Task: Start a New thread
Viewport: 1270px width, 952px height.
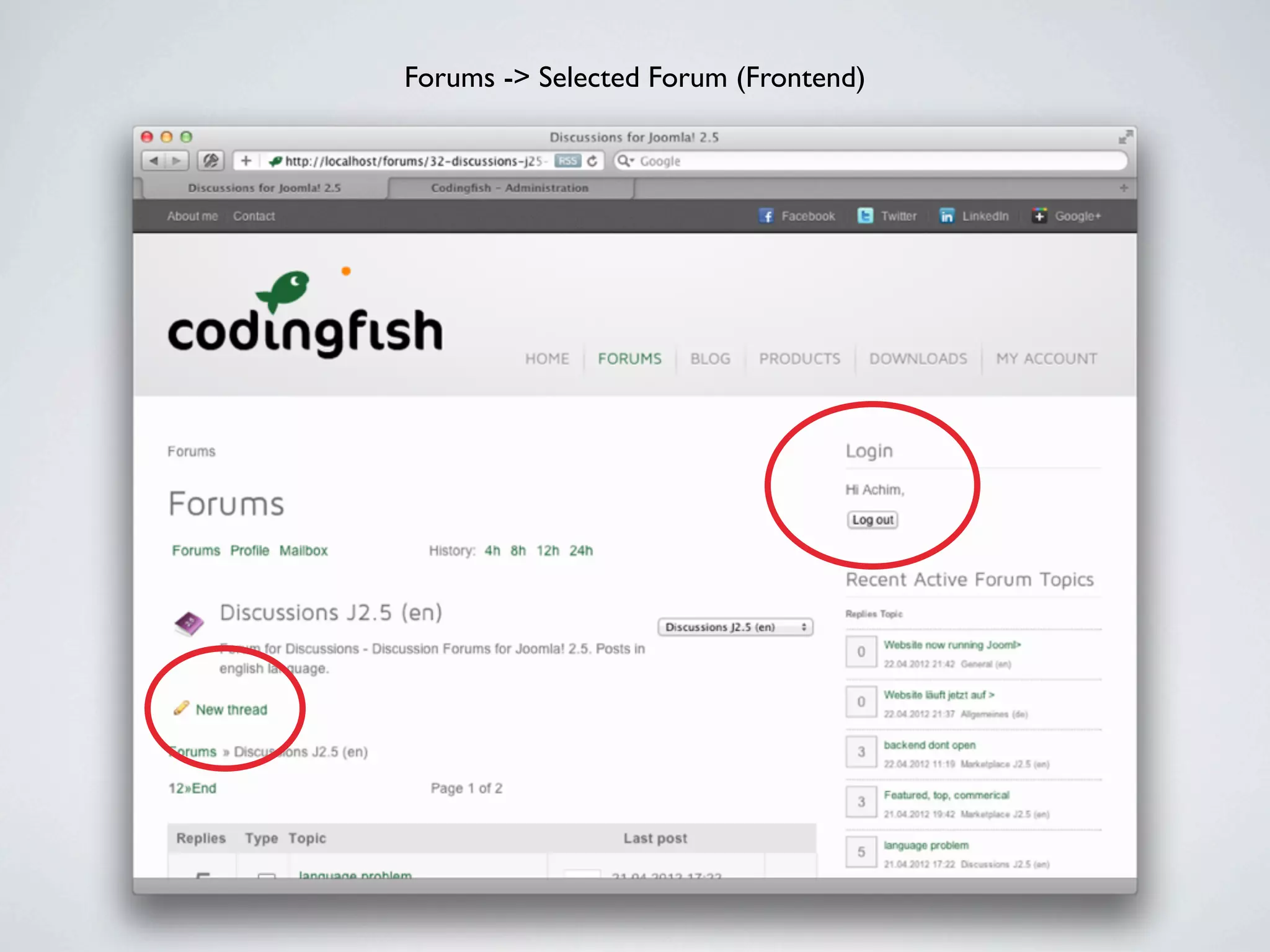Action: [231, 710]
